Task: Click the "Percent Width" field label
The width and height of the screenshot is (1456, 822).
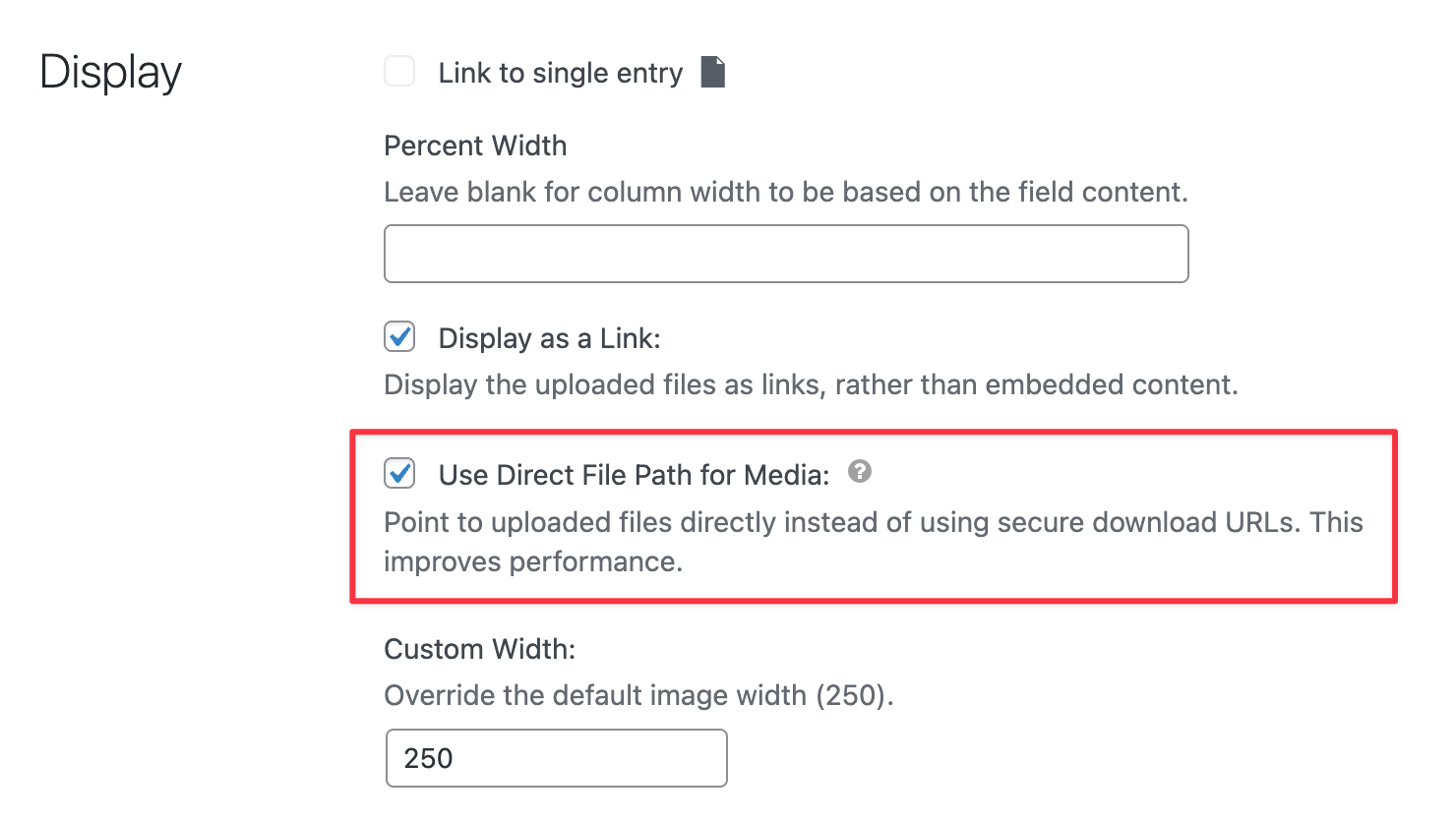Action: pos(475,146)
